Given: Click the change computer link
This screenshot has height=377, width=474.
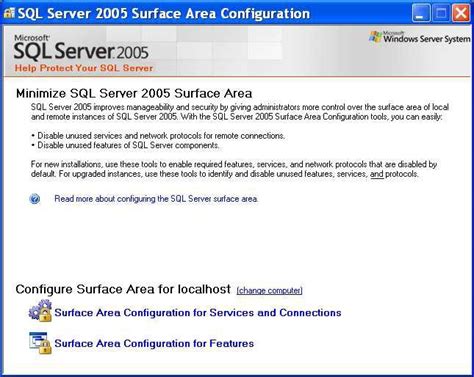Looking at the screenshot, I should 269,291.
